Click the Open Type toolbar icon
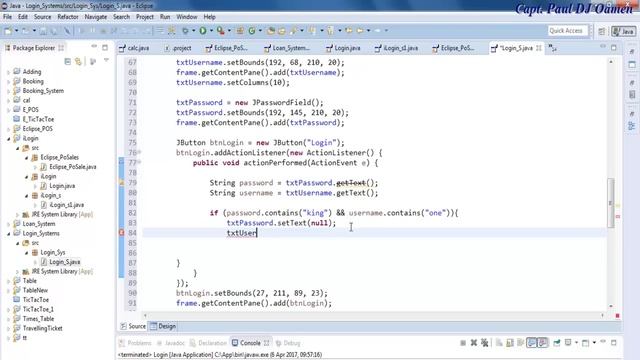 270,31
